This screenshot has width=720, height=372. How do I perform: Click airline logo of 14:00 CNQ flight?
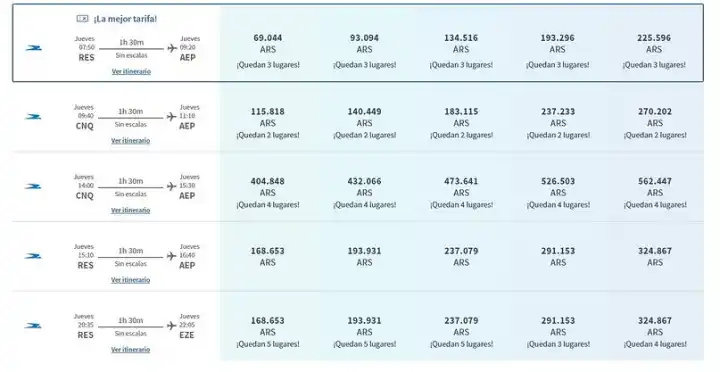[33, 186]
